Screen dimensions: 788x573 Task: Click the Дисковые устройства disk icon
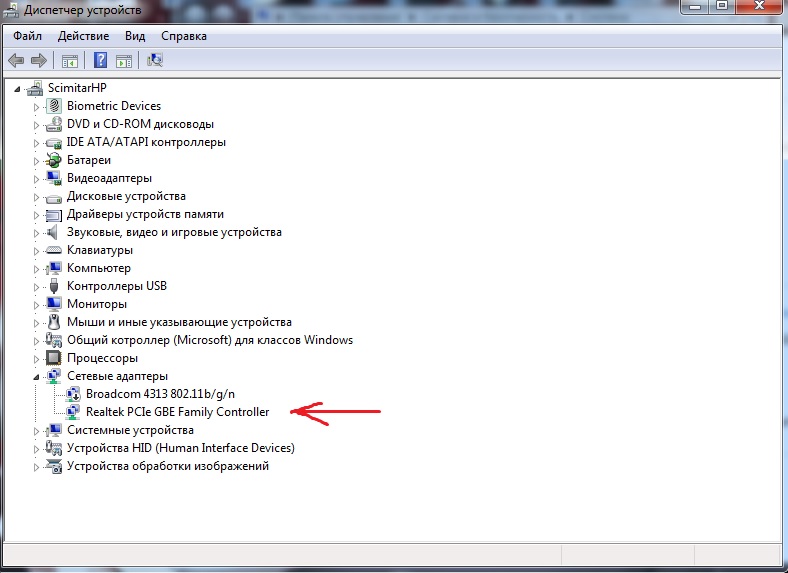click(53, 198)
